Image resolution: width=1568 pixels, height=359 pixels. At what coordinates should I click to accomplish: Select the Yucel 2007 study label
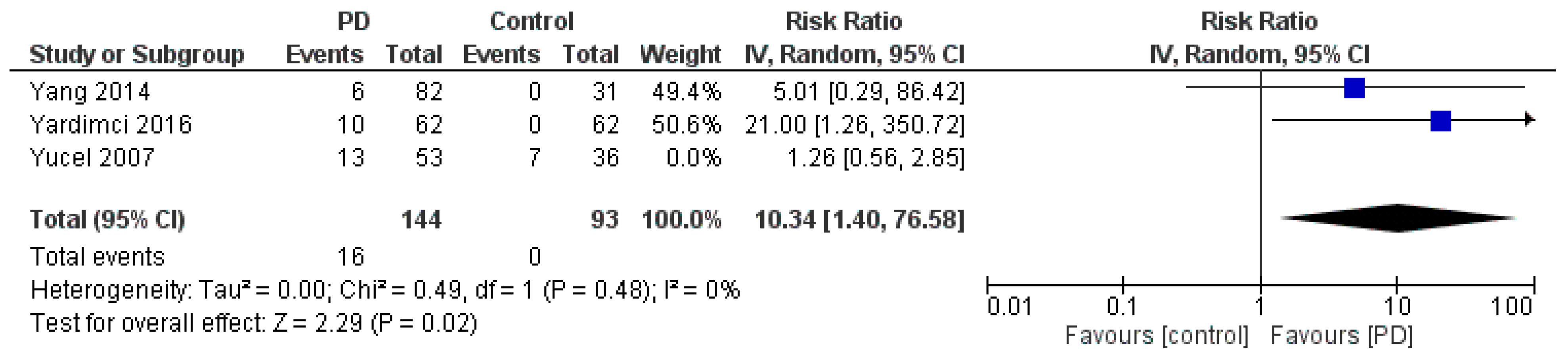click(92, 158)
